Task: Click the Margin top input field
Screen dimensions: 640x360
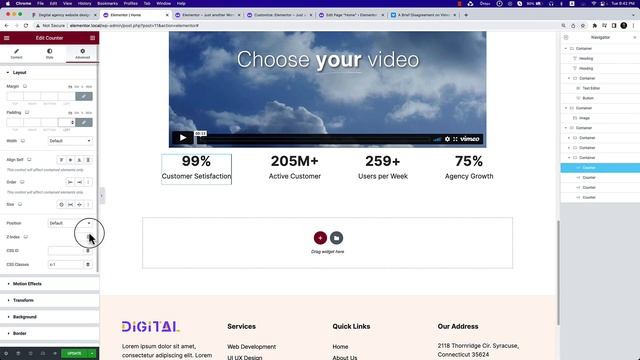Action: [x=15, y=96]
